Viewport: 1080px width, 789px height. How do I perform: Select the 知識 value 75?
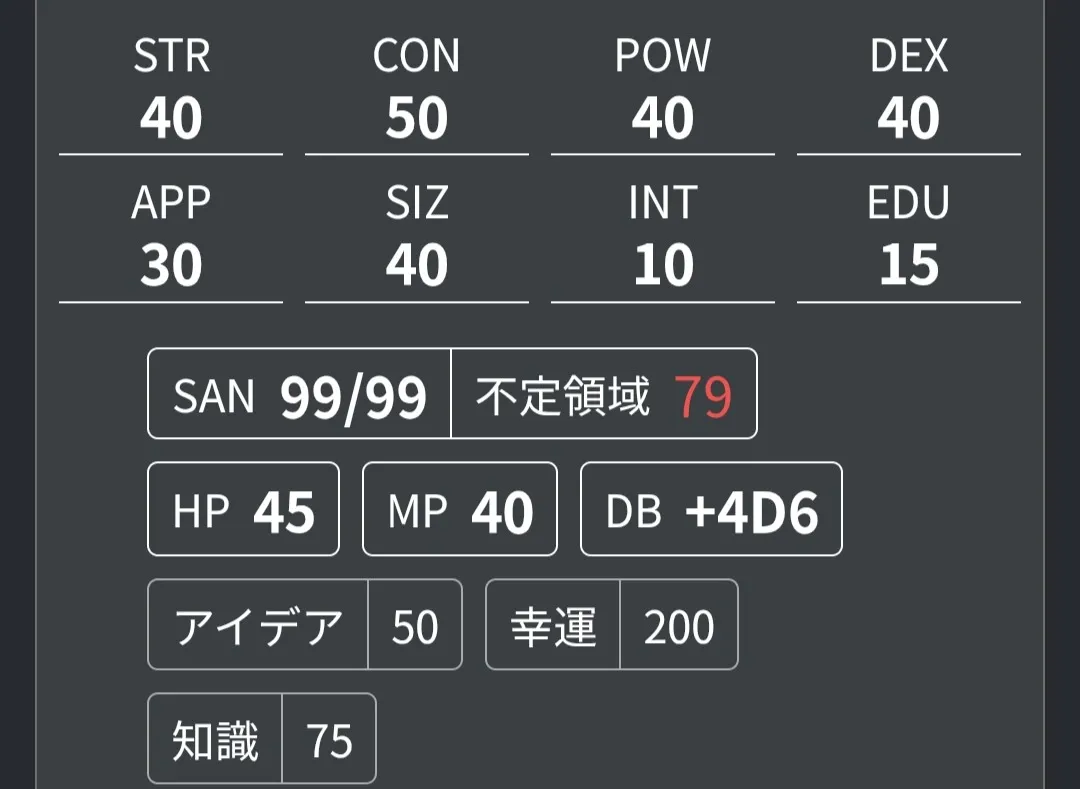tap(329, 741)
